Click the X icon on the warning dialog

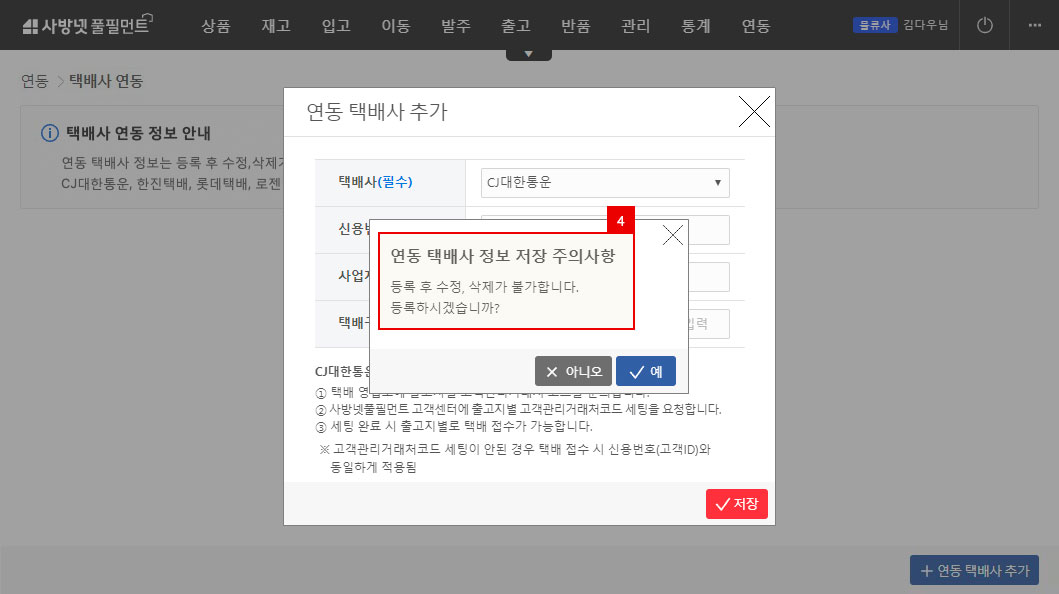673,234
